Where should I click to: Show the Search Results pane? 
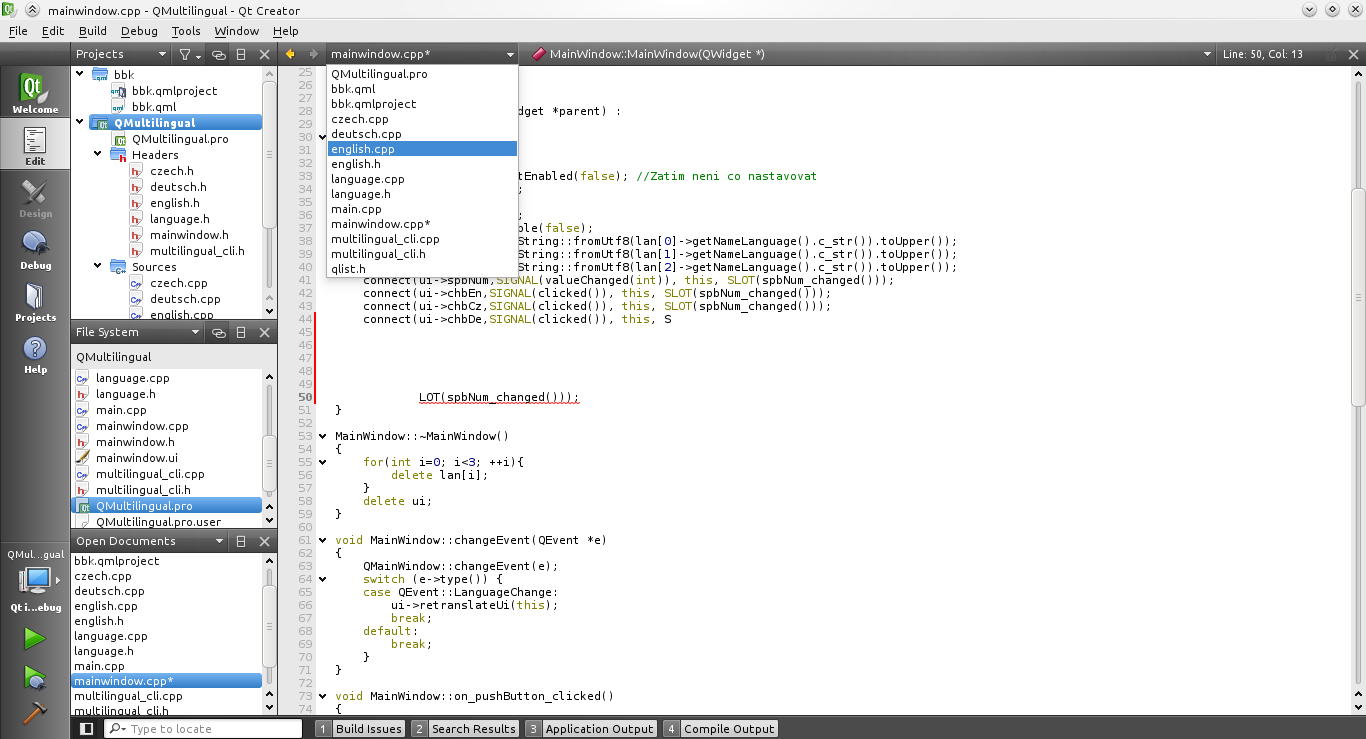click(x=465, y=729)
